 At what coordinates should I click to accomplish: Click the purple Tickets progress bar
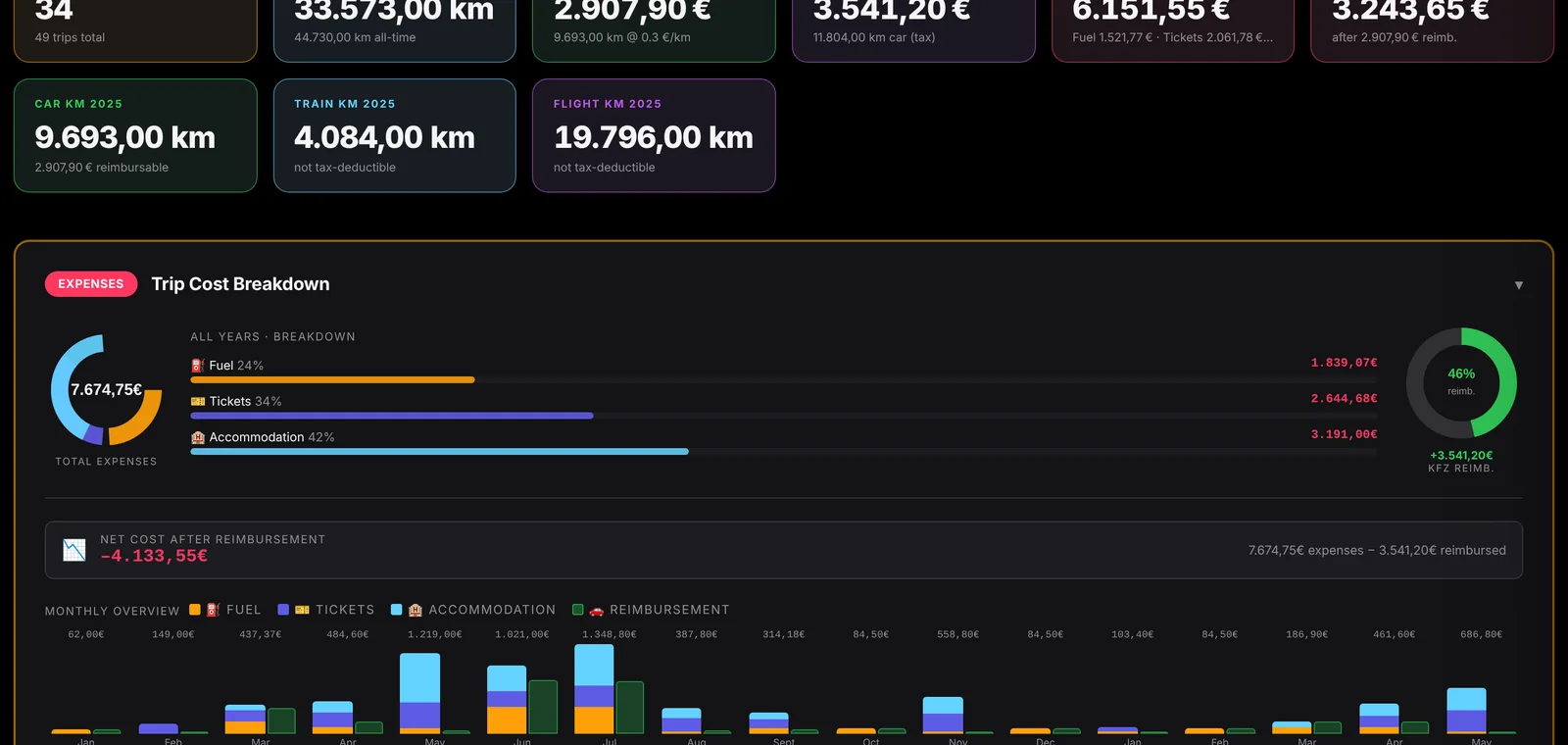click(392, 416)
